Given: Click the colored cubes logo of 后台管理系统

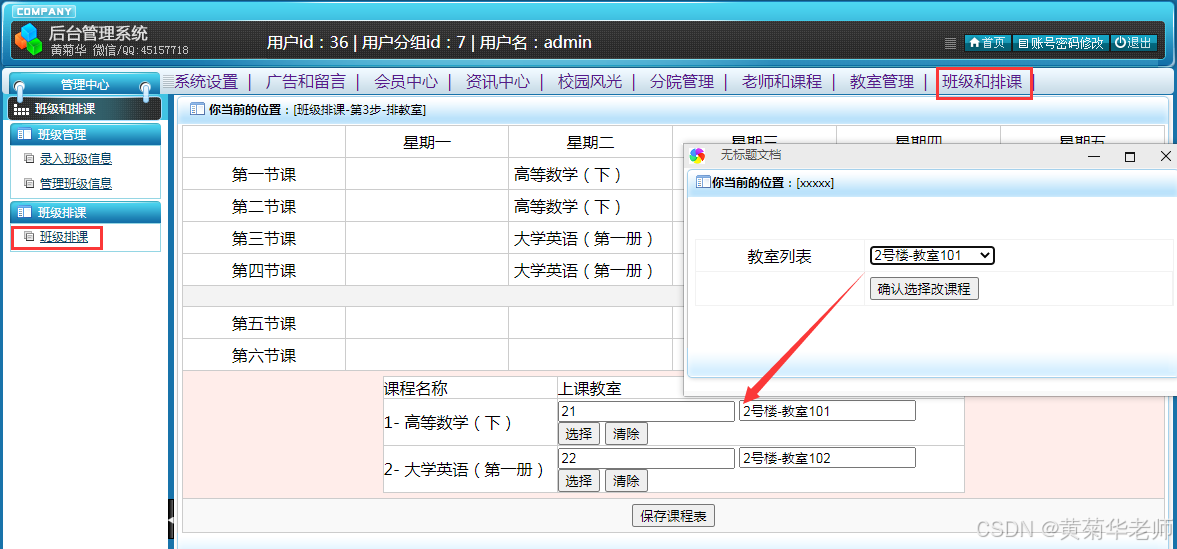Looking at the screenshot, I should 29,39.
